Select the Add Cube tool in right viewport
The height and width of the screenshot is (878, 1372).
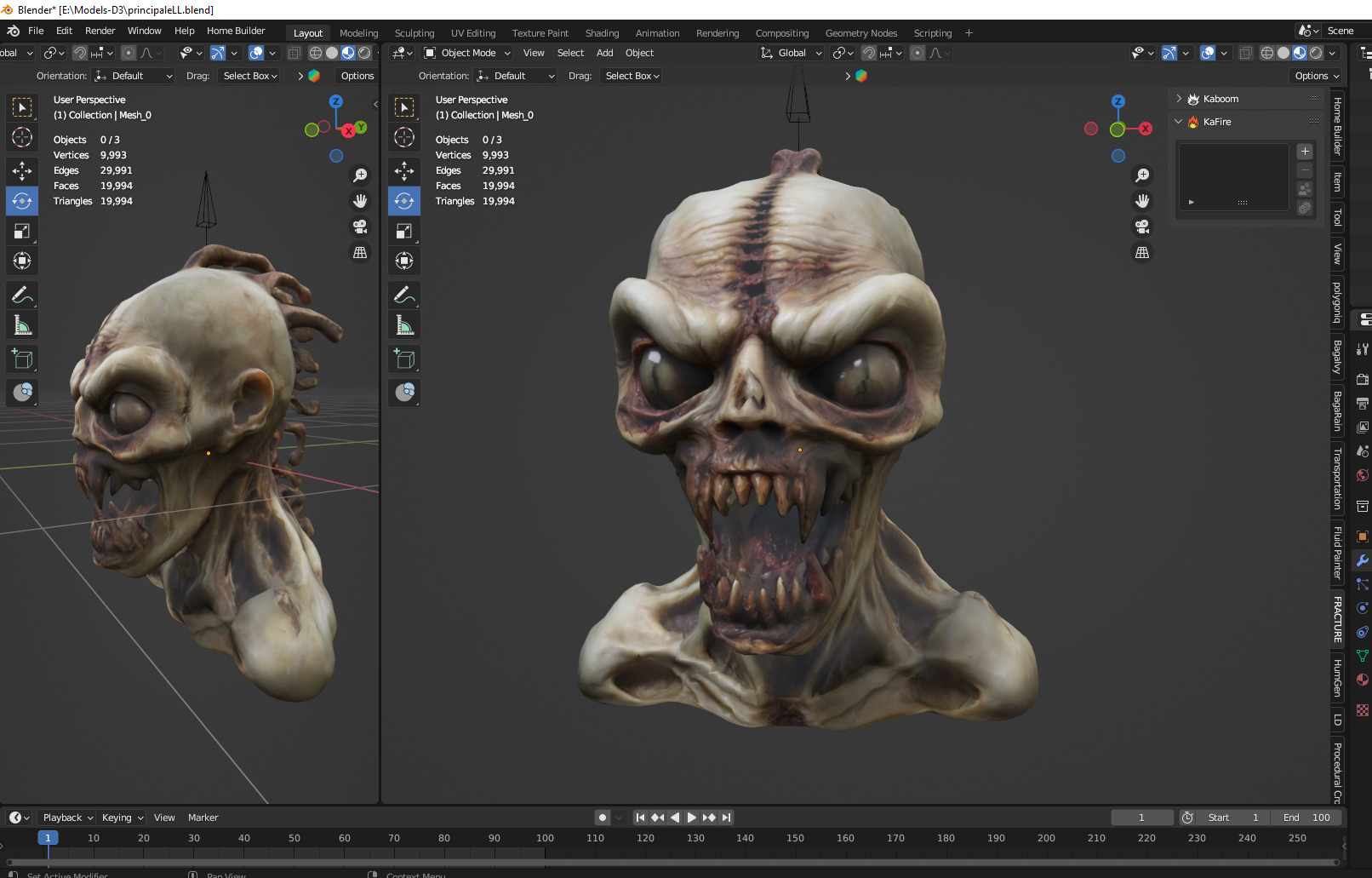(404, 359)
